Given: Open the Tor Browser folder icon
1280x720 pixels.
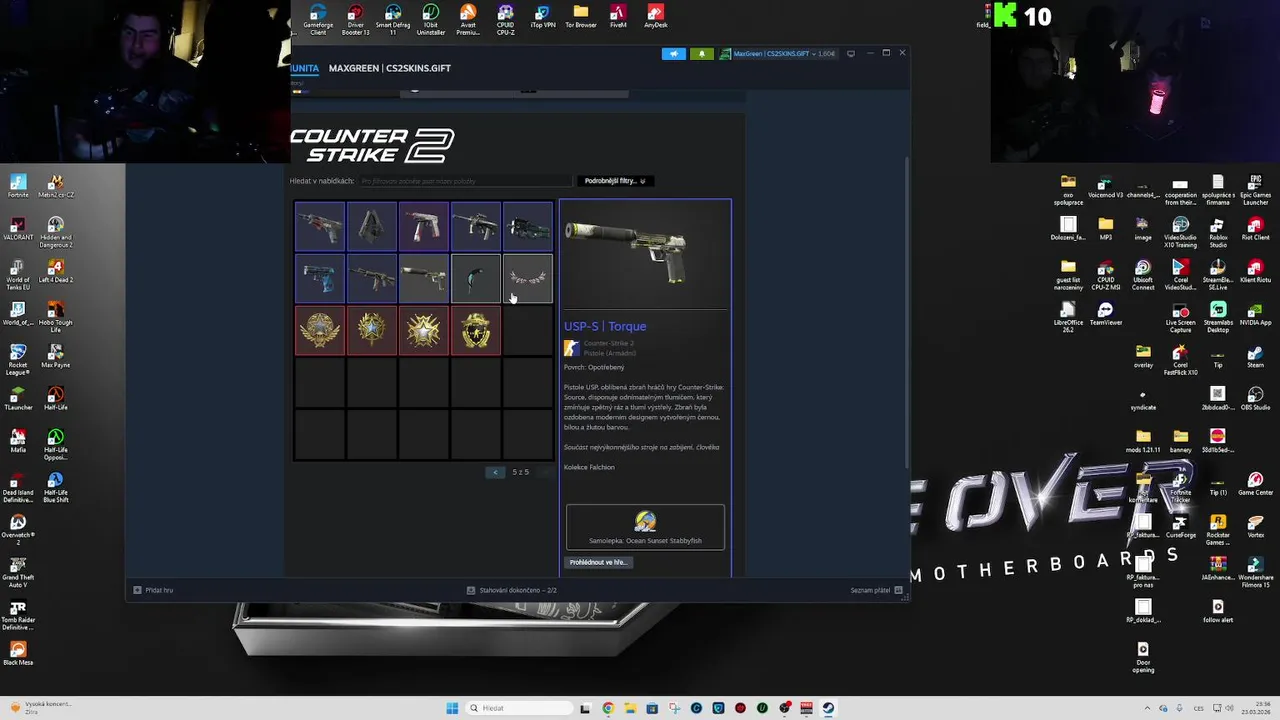Looking at the screenshot, I should pyautogui.click(x=581, y=17).
